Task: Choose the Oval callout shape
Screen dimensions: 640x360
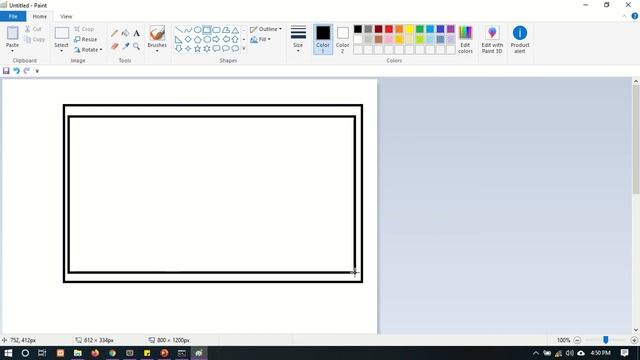Action: 226,49
